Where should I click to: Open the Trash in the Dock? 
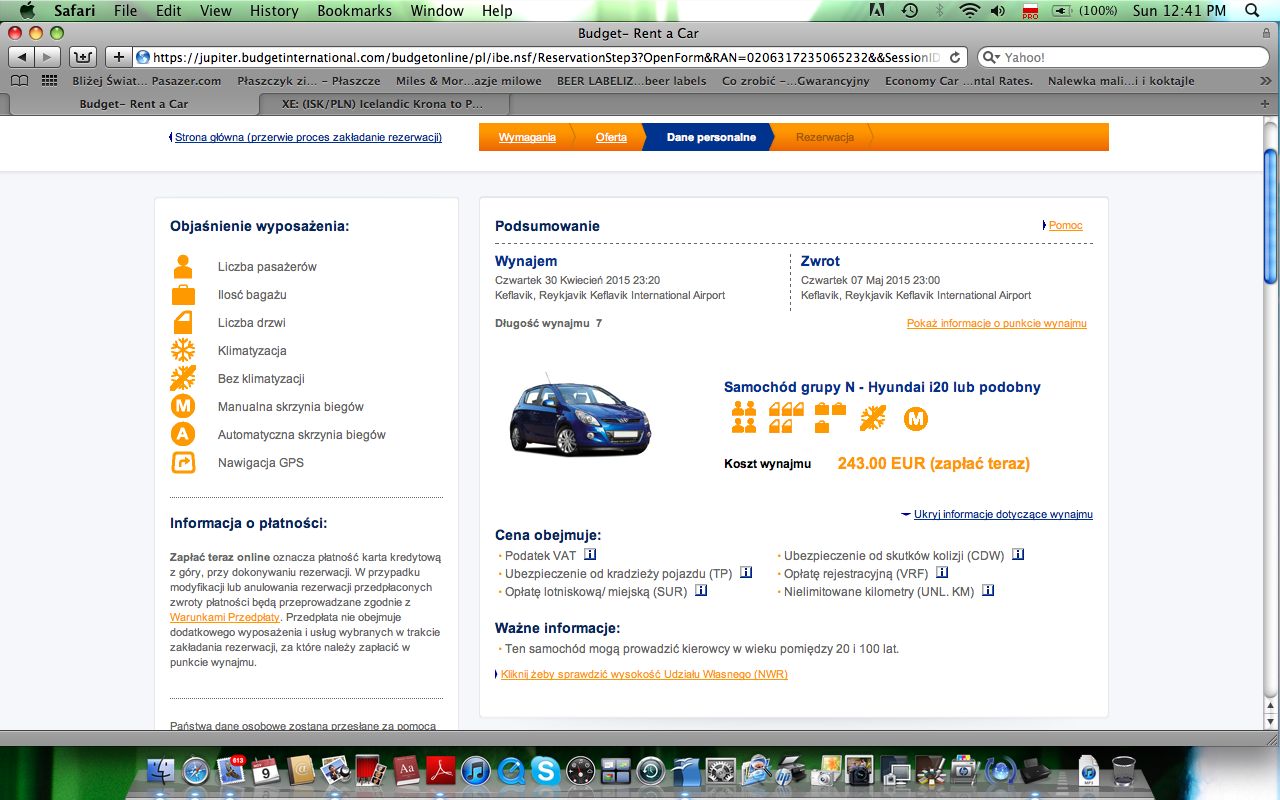click(x=1124, y=770)
